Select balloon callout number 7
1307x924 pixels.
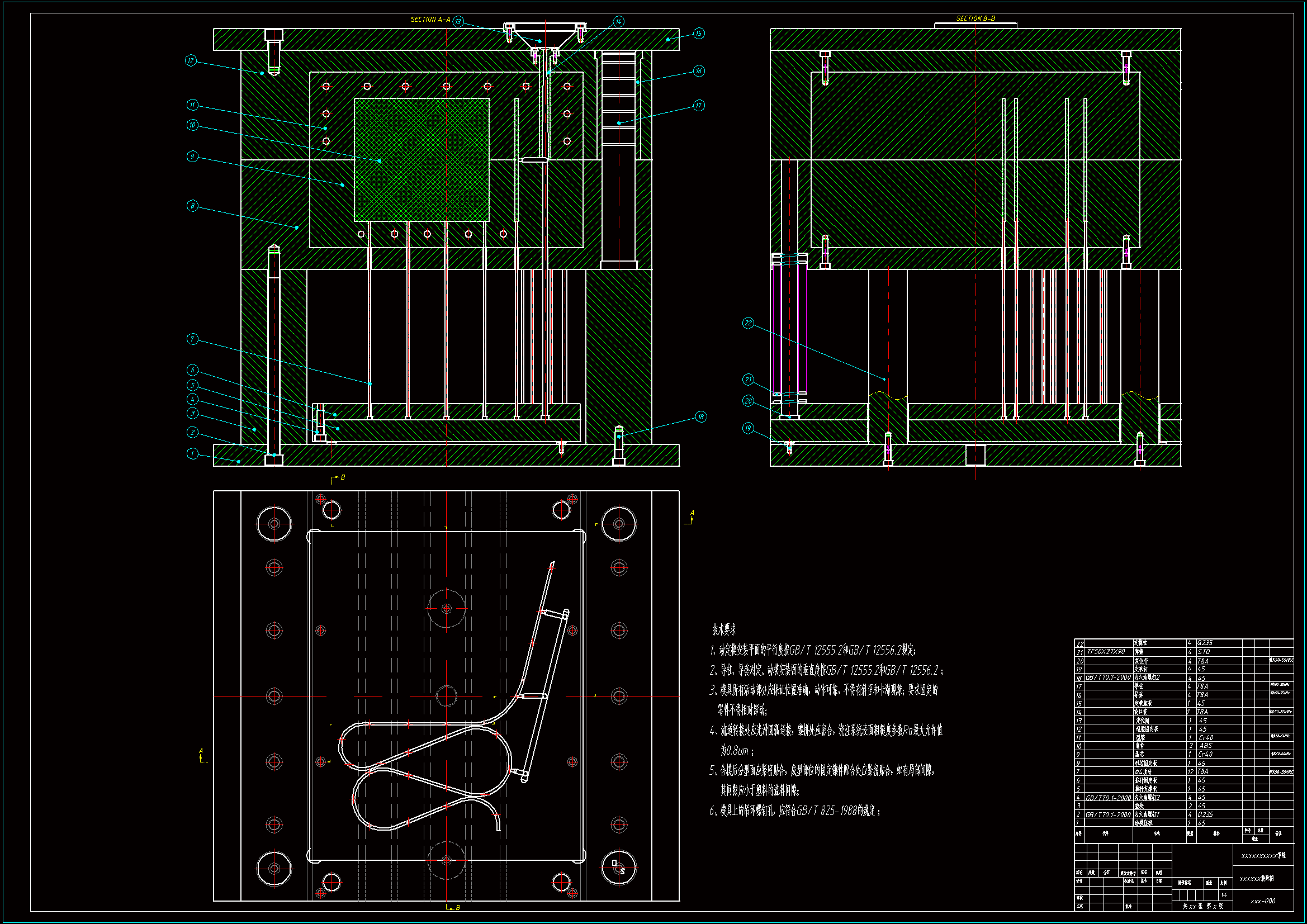click(192, 339)
